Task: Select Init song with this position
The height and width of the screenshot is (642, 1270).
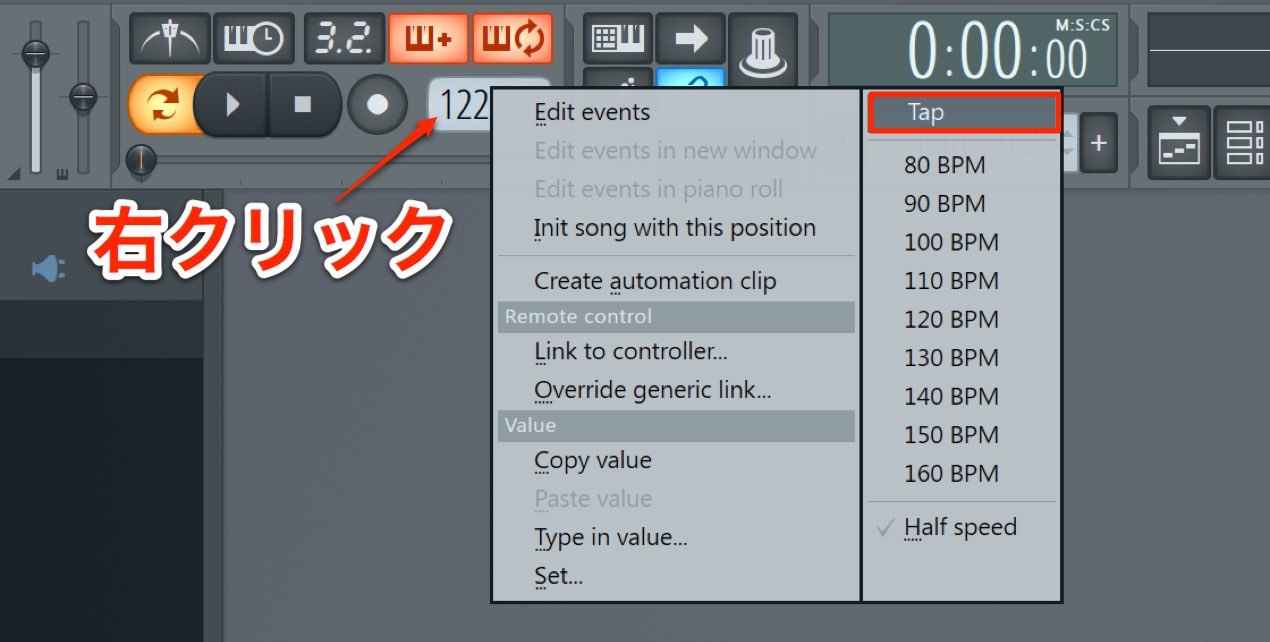Action: (676, 228)
